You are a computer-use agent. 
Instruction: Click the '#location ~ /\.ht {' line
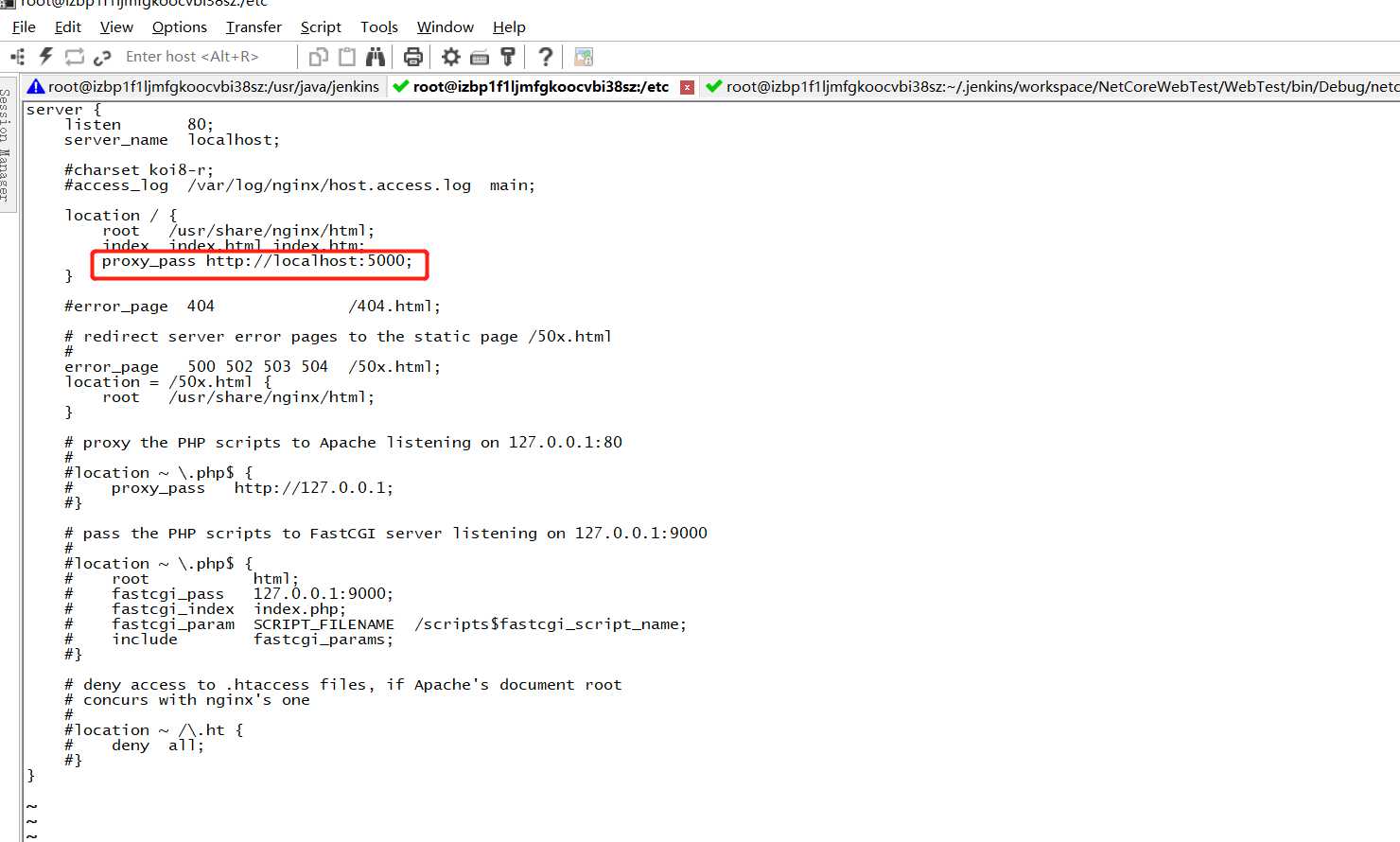pos(154,730)
